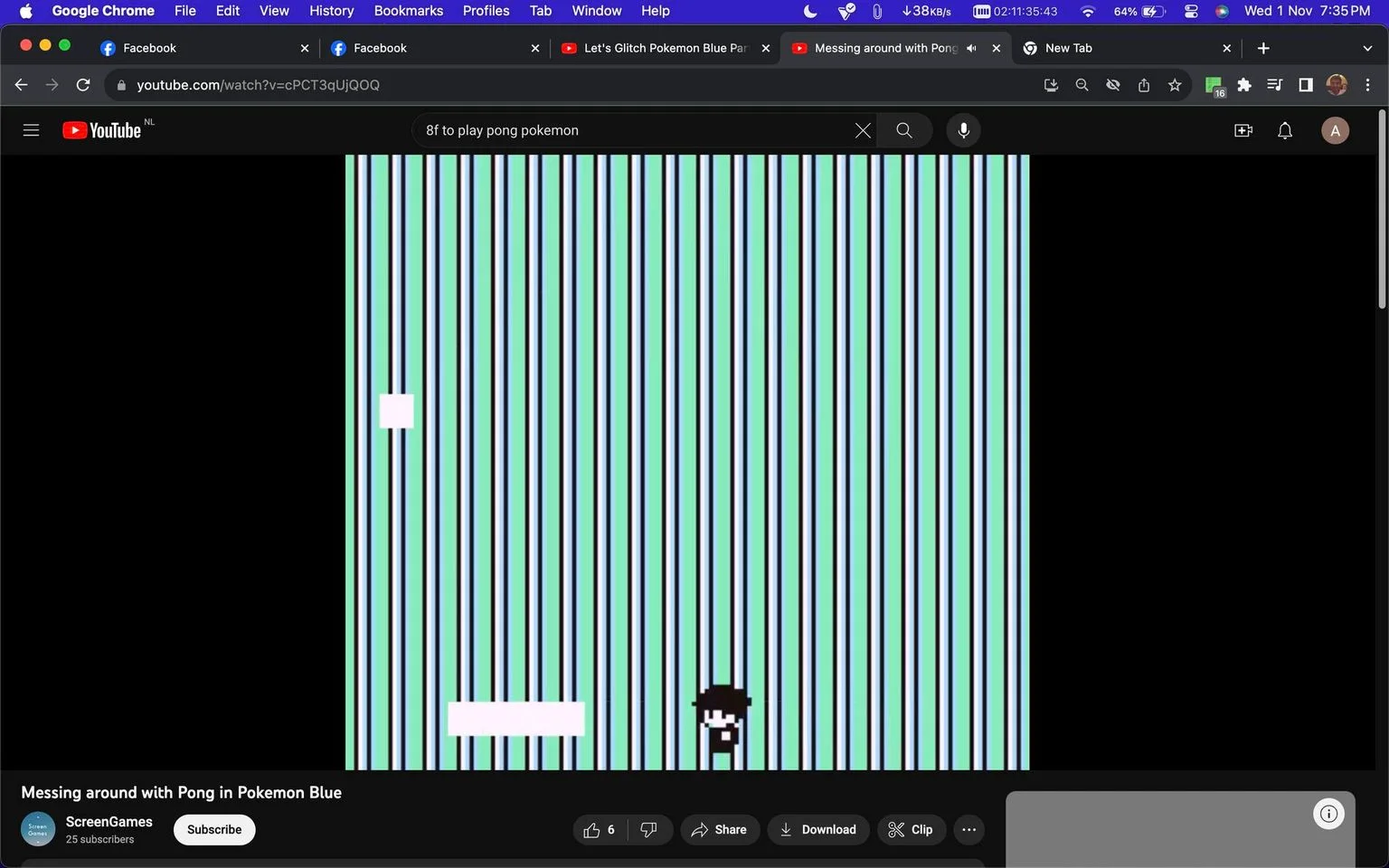Open the View menu
Viewport: 1389px width, 868px height.
tap(274, 11)
